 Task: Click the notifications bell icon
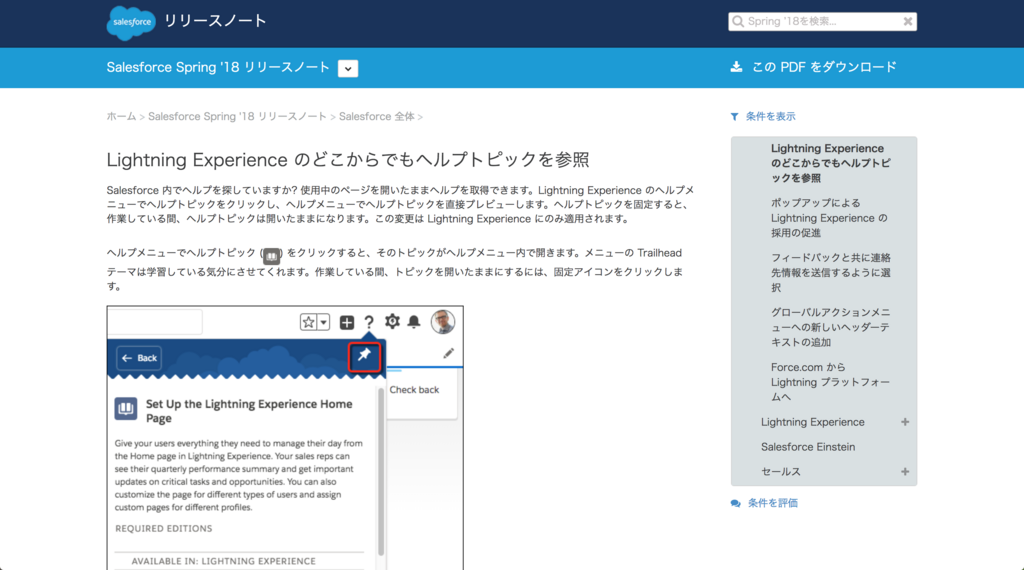414,322
